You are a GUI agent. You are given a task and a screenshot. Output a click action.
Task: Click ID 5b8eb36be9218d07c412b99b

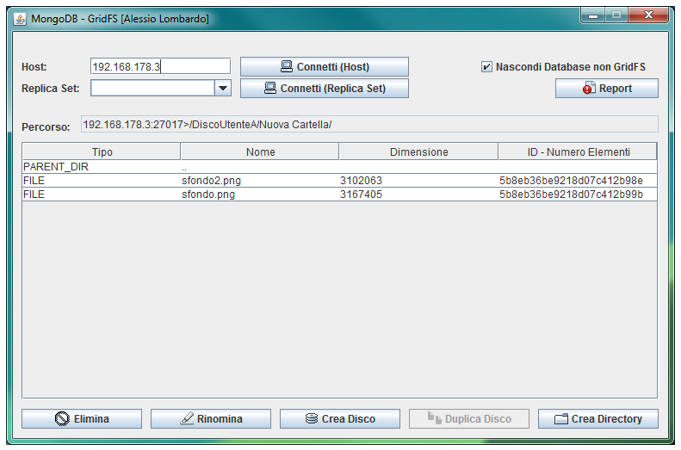coord(571,194)
